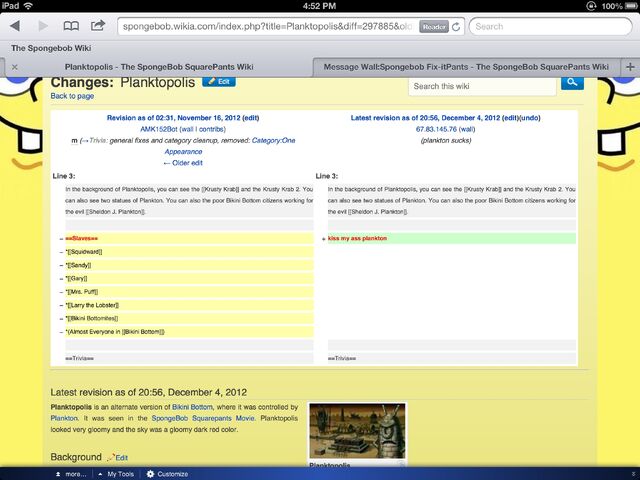Click the blue Edit button by Planktopolis
Screen dimensions: 640x480
[x=219, y=82]
